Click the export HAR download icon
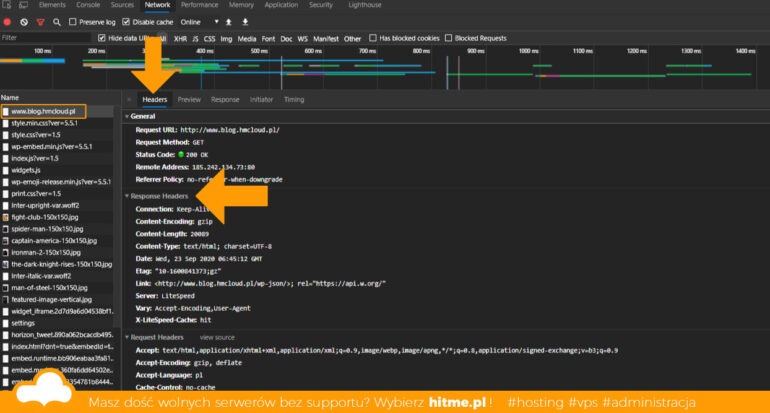The image size is (770, 413). pos(245,22)
